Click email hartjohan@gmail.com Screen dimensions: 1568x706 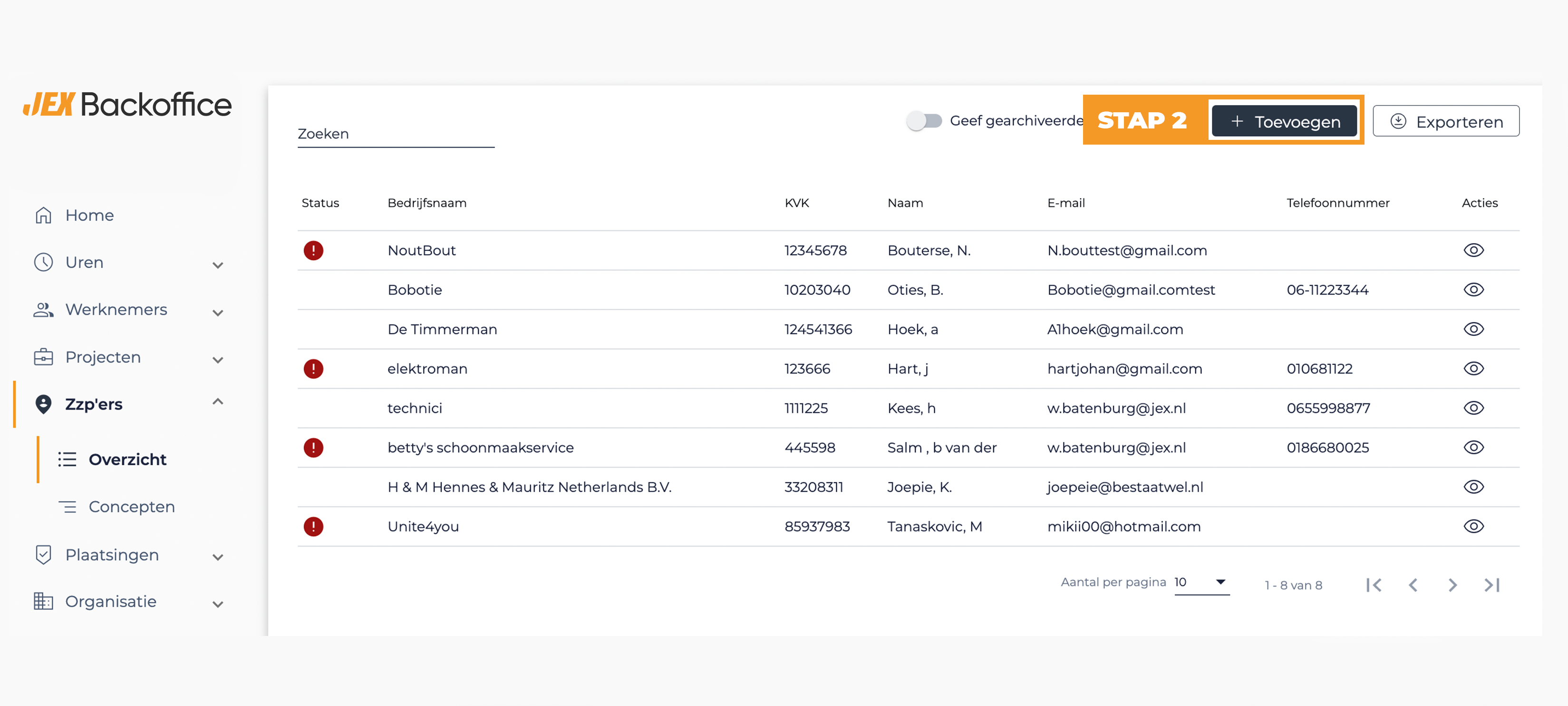coord(1125,369)
